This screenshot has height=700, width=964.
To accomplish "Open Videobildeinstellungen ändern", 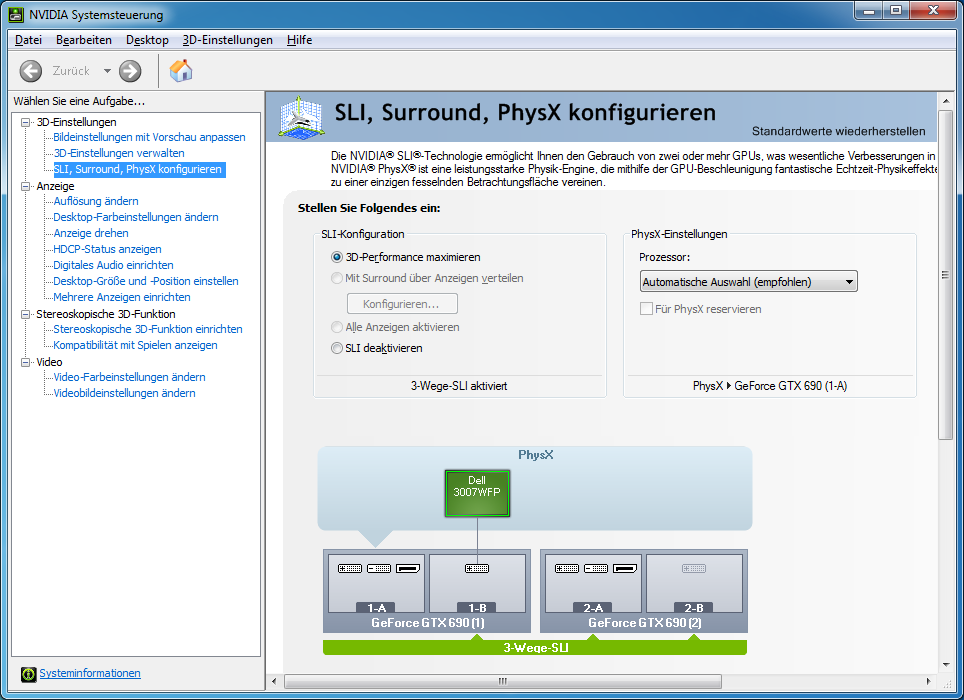I will pyautogui.click(x=124, y=393).
